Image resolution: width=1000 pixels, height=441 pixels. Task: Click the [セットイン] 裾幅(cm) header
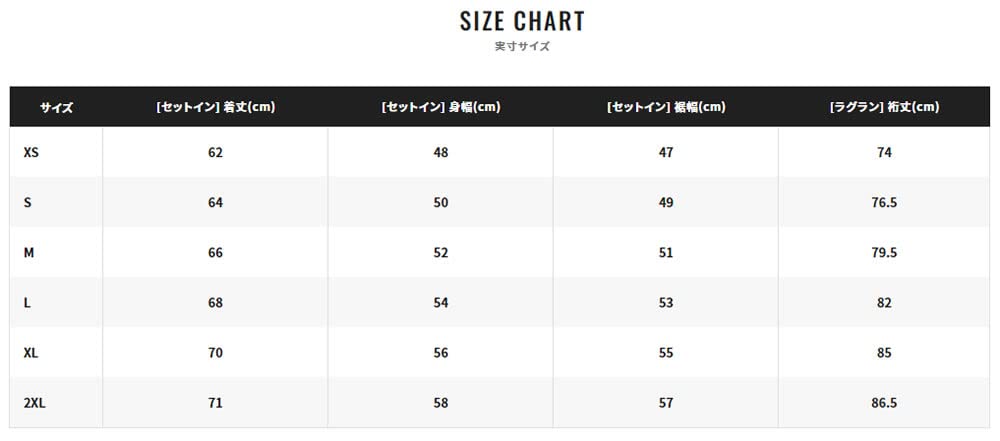coord(666,107)
